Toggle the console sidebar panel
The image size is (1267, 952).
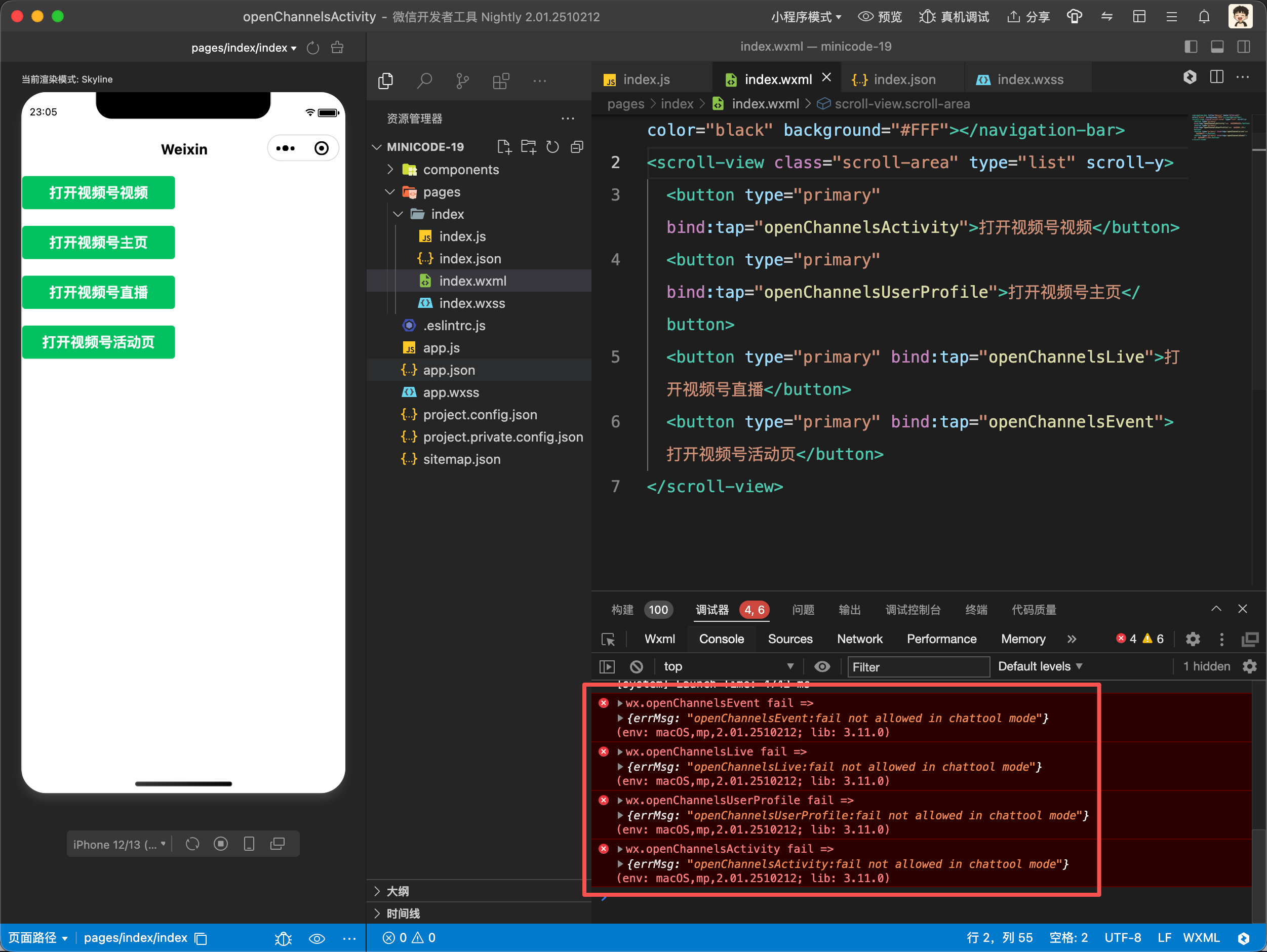pos(607,666)
